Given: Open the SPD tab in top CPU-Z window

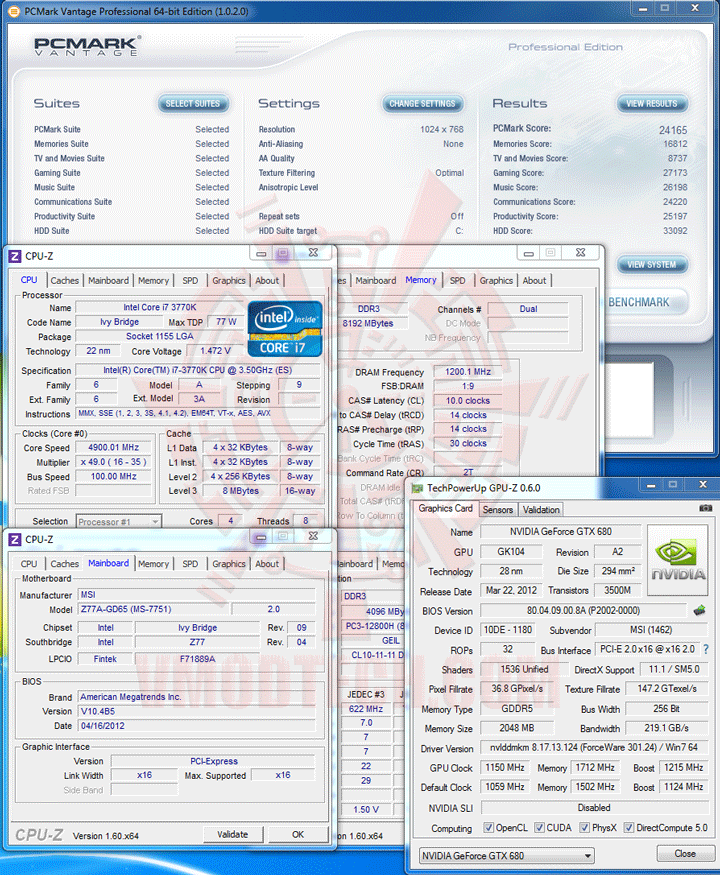Looking at the screenshot, I should coord(190,281).
